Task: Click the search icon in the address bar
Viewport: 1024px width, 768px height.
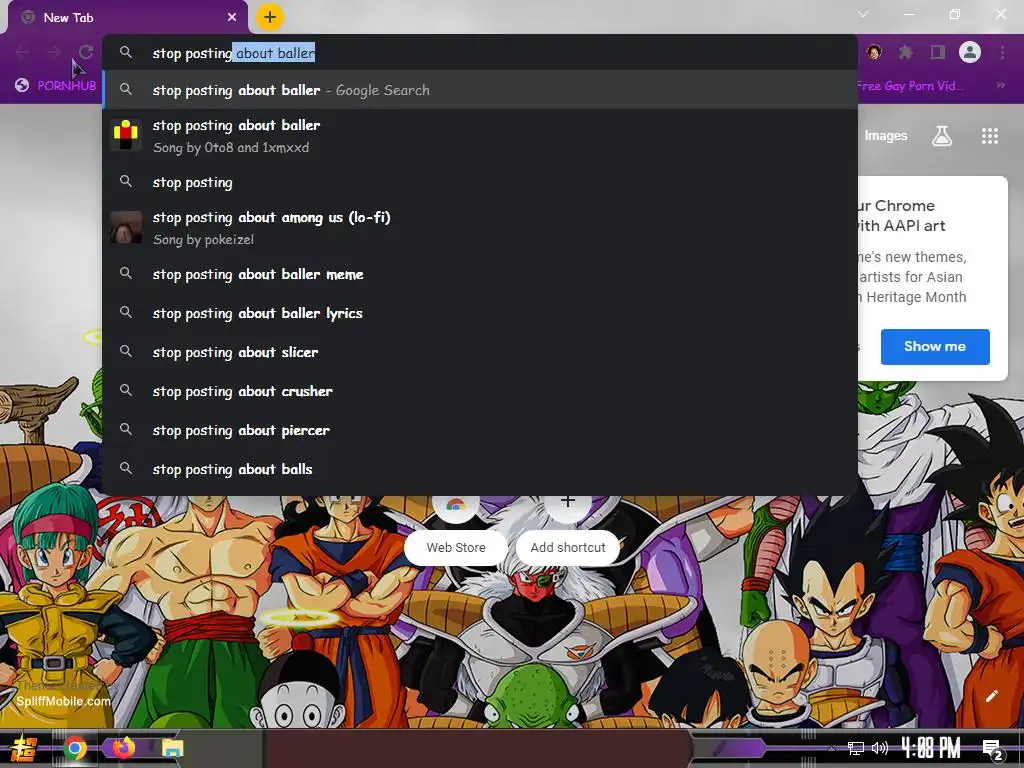Action: pyautogui.click(x=126, y=52)
